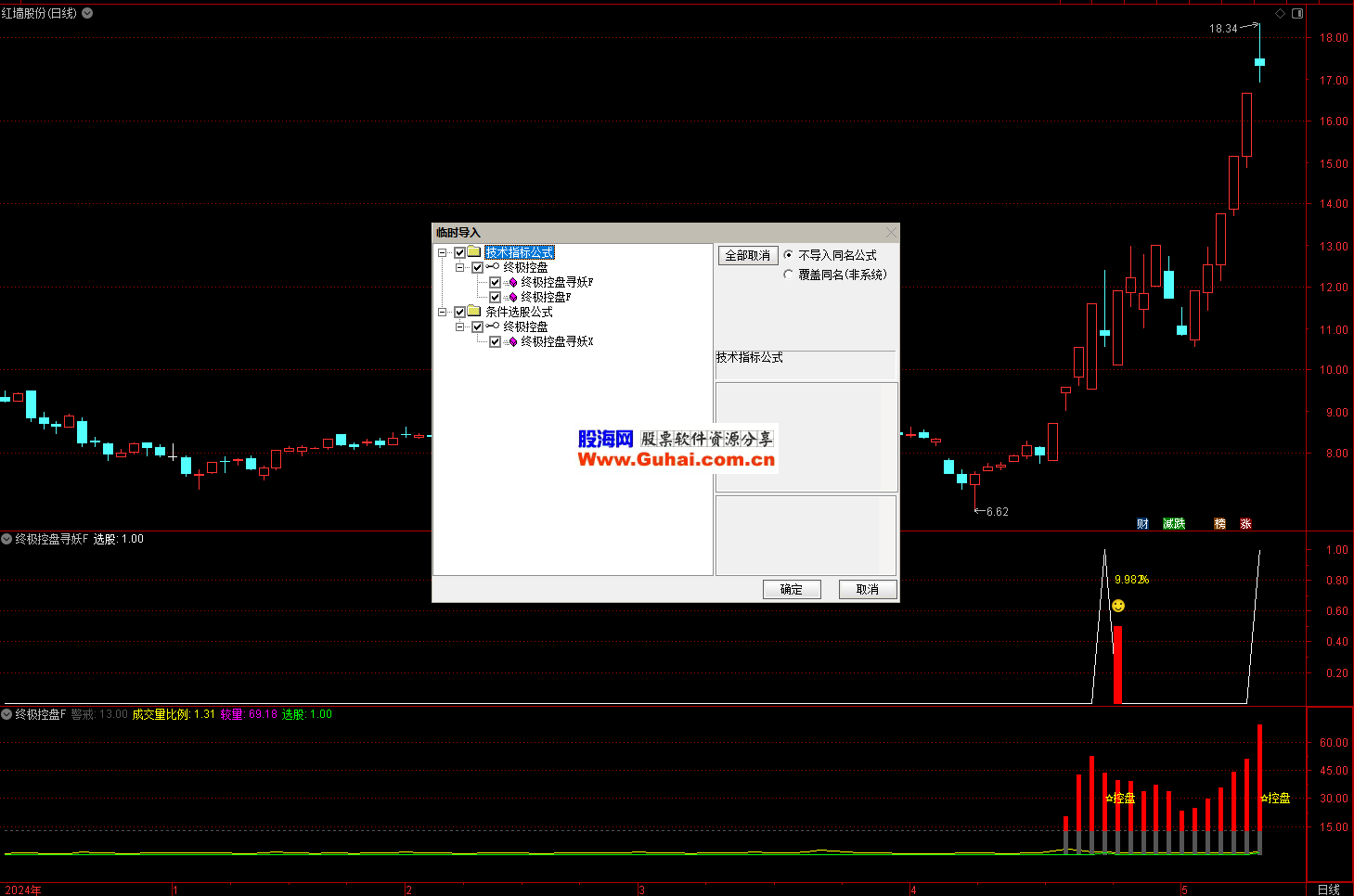Viewport: 1354px width, 896px height.
Task: Click the 6.62 low price label
Action: click(998, 512)
